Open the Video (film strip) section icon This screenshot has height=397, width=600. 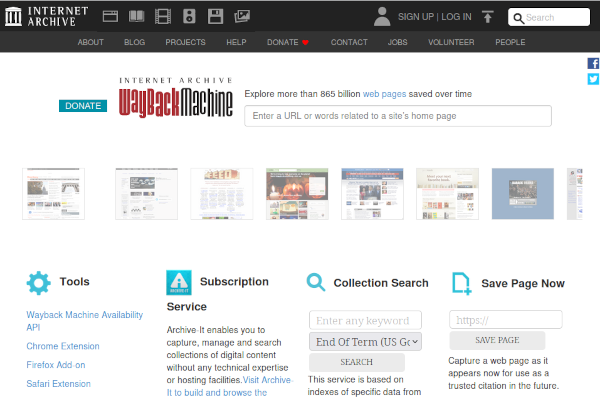click(163, 16)
